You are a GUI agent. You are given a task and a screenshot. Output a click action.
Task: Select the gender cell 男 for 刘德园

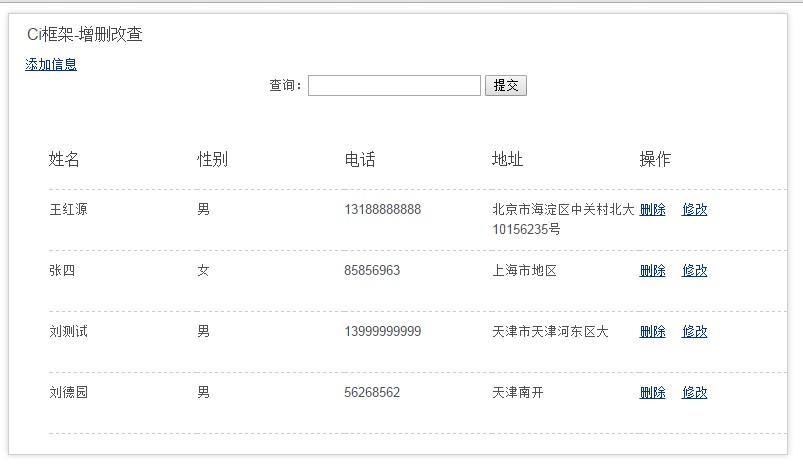pyautogui.click(x=203, y=393)
